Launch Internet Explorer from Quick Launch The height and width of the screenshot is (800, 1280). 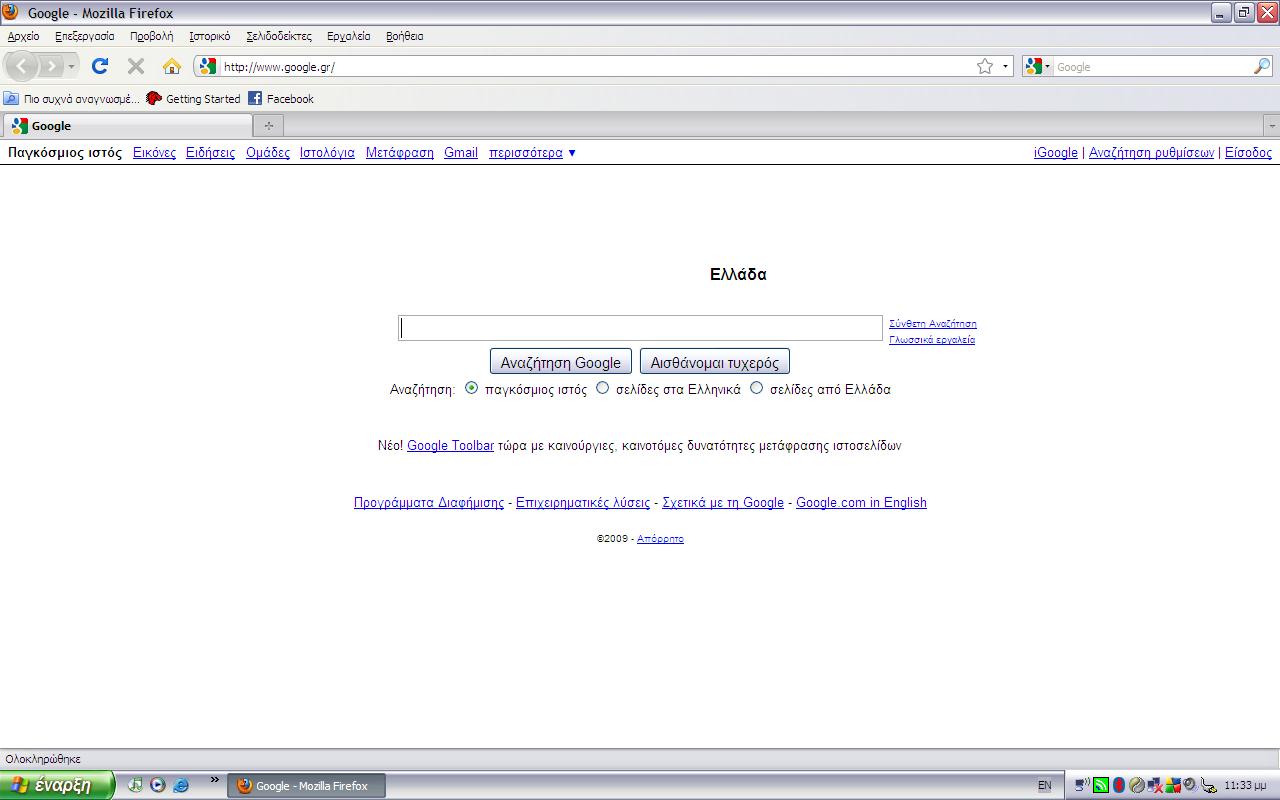coord(181,785)
